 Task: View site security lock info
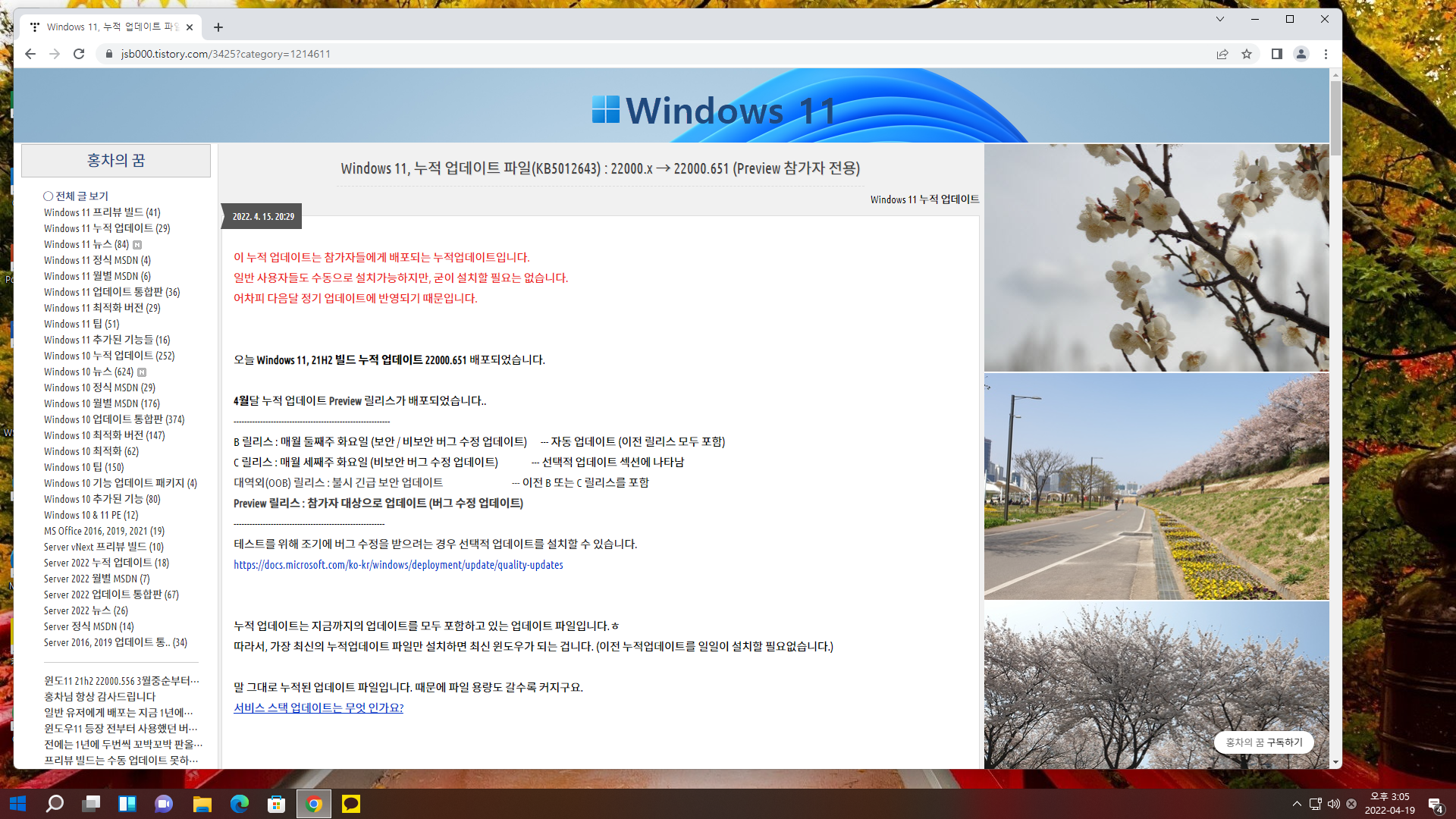point(108,54)
